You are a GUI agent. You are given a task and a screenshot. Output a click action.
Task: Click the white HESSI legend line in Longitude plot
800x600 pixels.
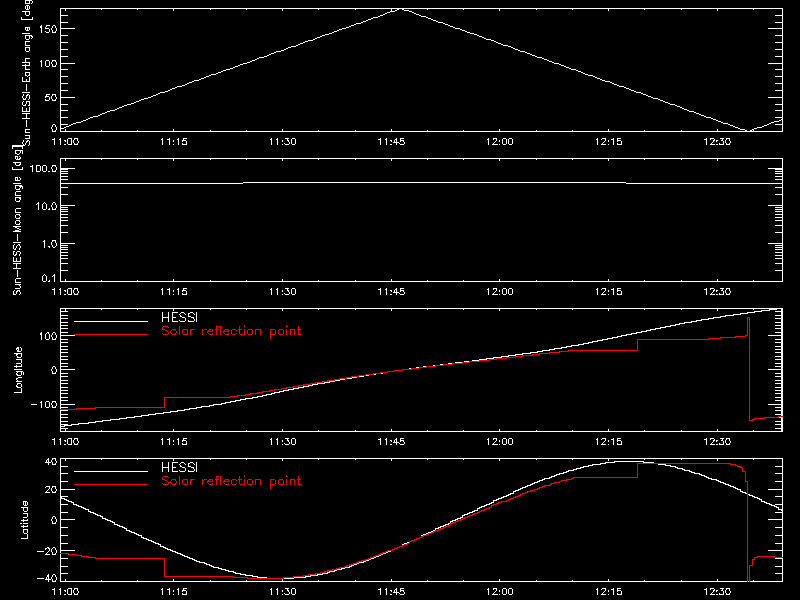pos(111,321)
